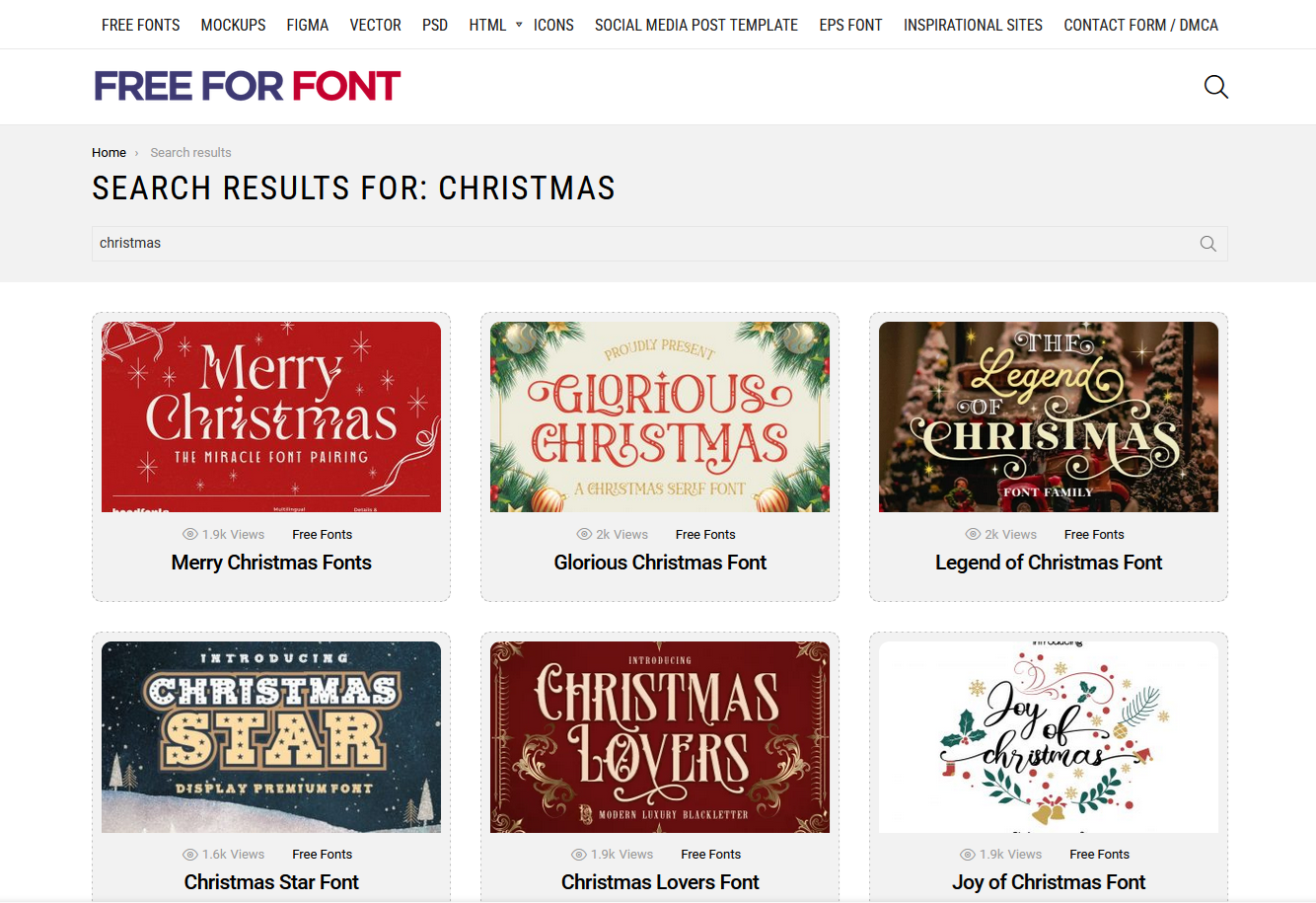Open the Merry Christmas Fonts title link
Image resolution: width=1316 pixels, height=903 pixels.
click(x=271, y=563)
